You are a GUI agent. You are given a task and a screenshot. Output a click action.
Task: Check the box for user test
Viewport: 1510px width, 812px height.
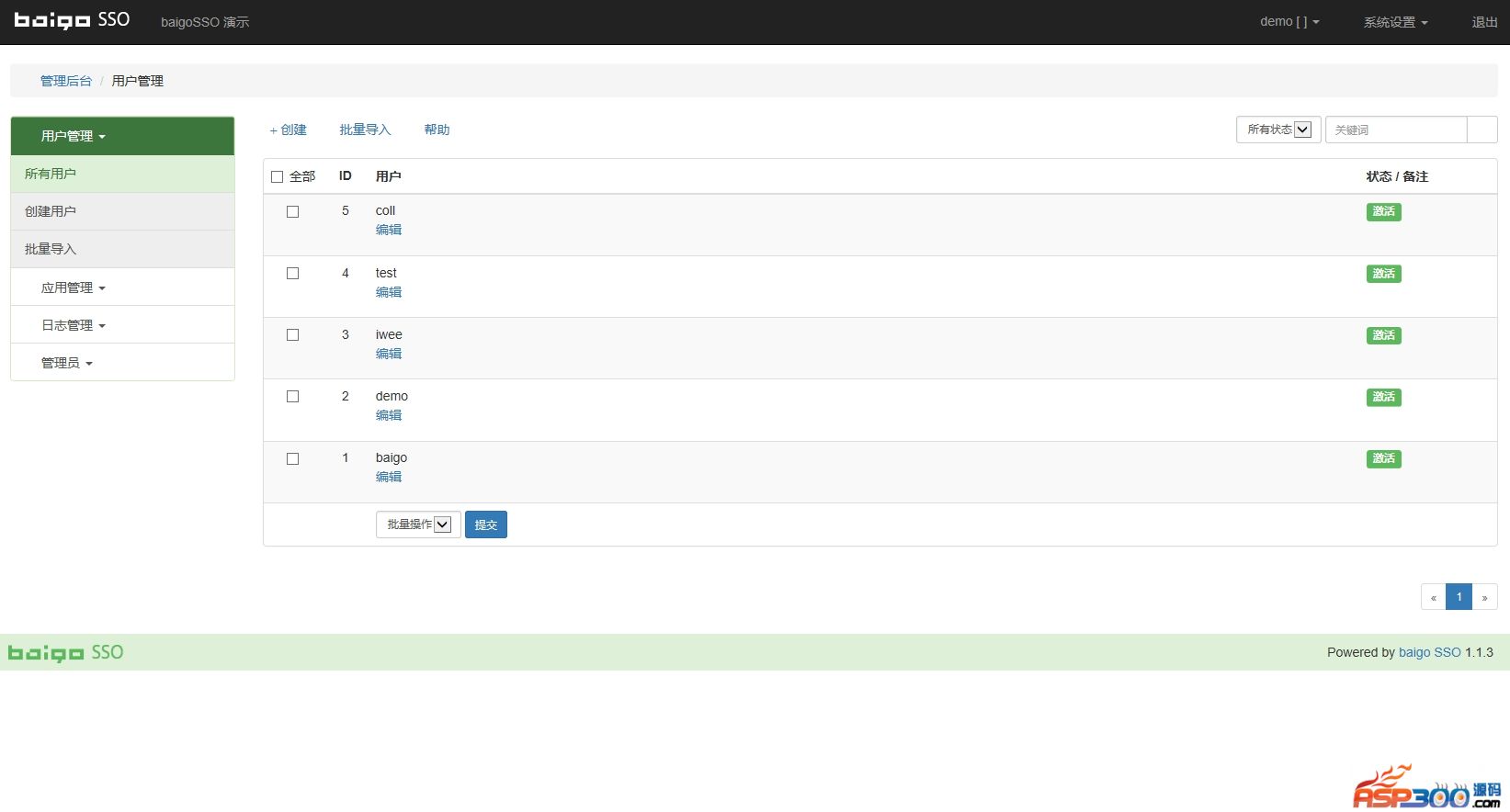pos(292,273)
